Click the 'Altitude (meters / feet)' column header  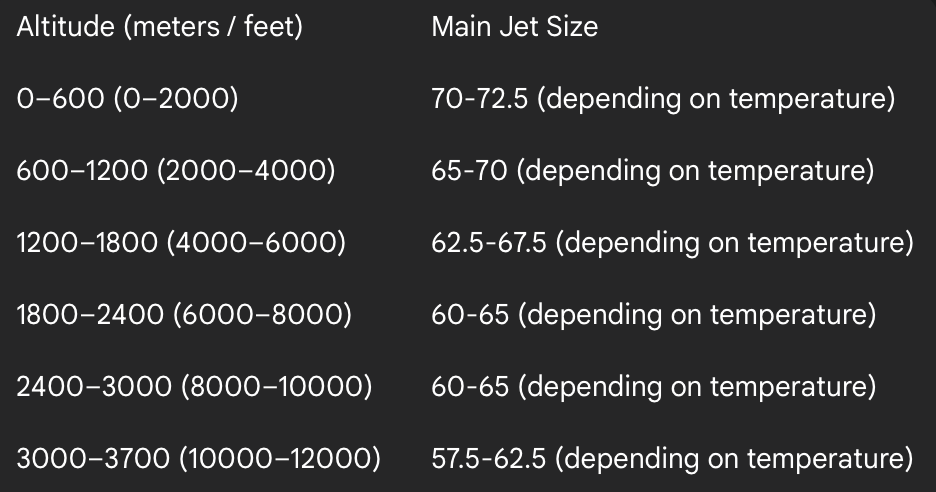click(x=159, y=27)
